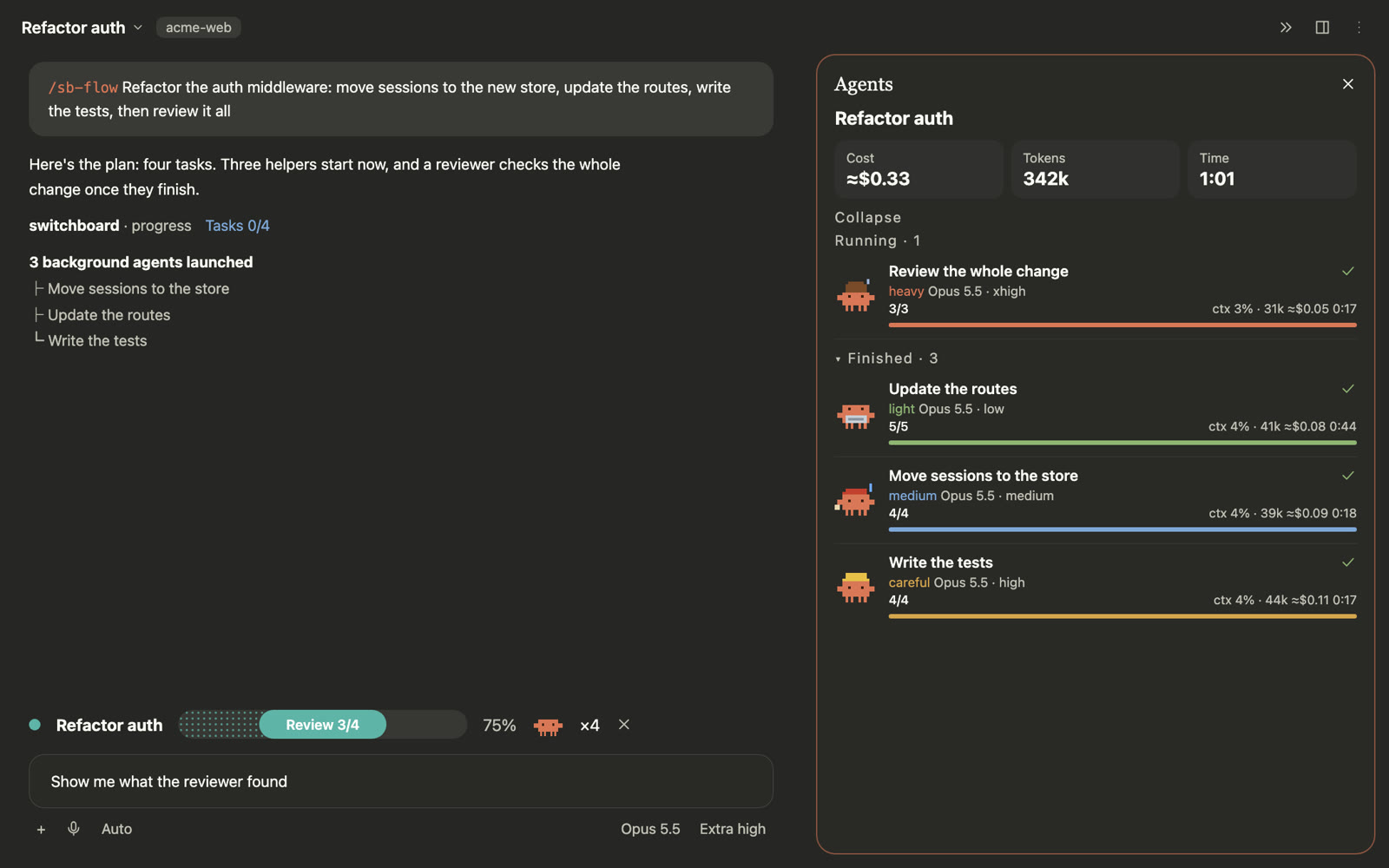
Task: Toggle the split panel layout icon
Action: [1322, 28]
